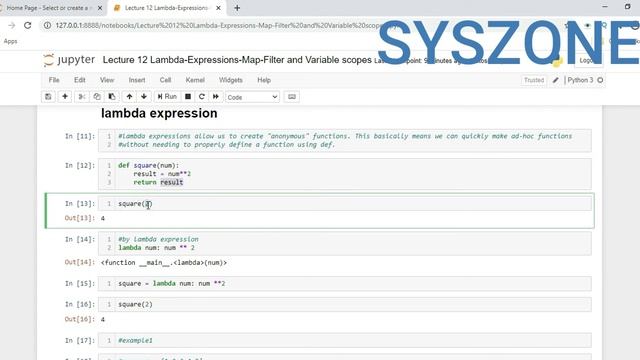
Task: Interrupt the kernel with the stop icon
Action: (x=188, y=97)
